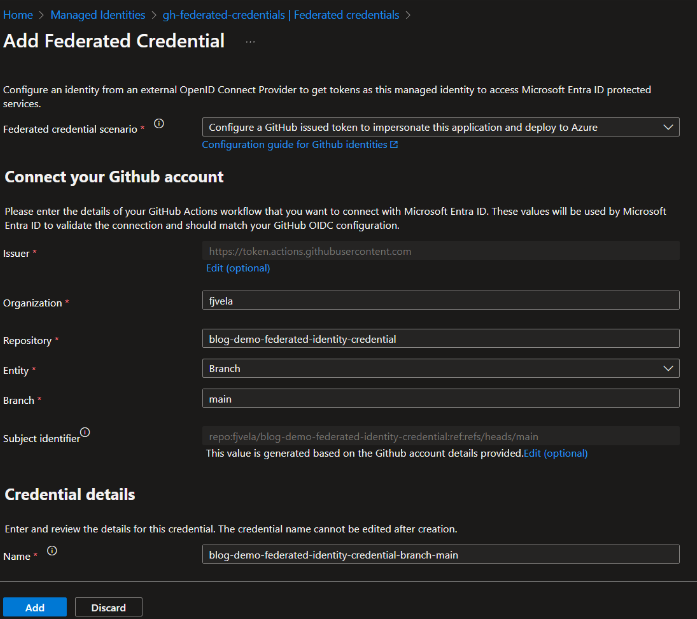This screenshot has height=619, width=697.
Task: Click the greyed Subject identifier value
Action: tap(441, 436)
